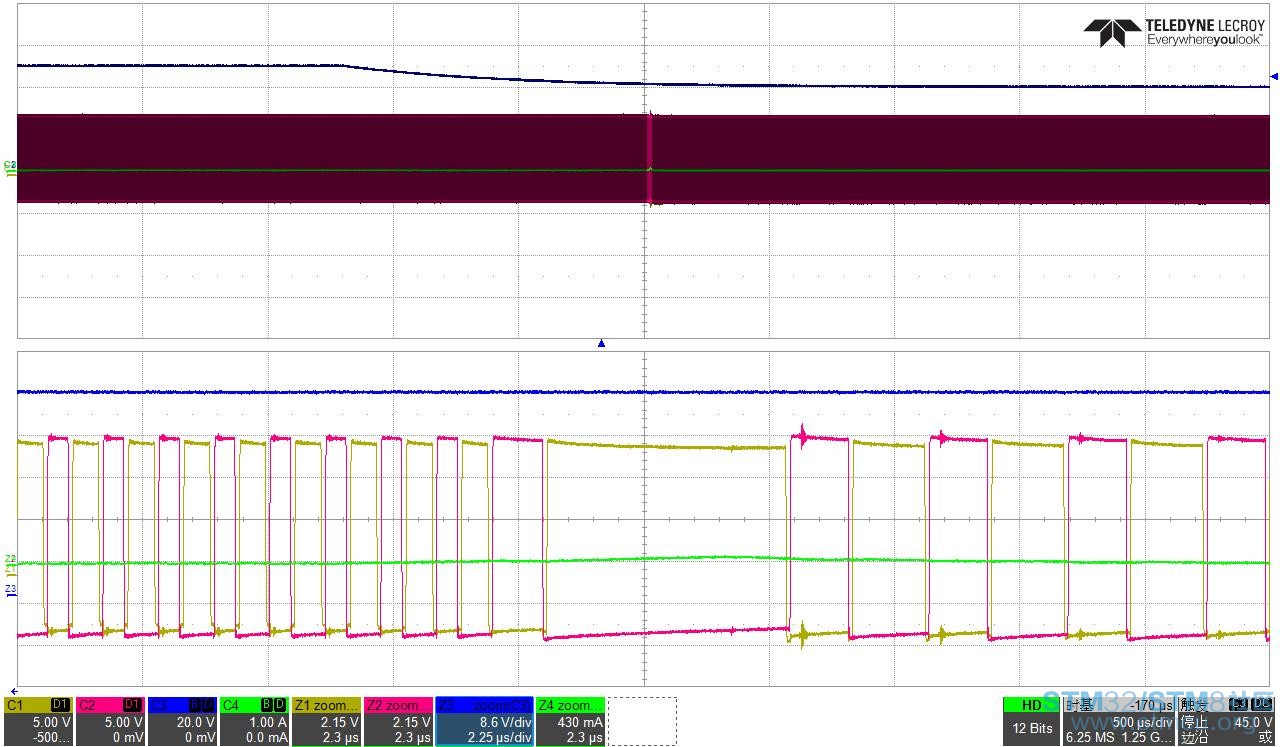
Task: Open the trigger box showing 45.0 V
Action: 1227,721
